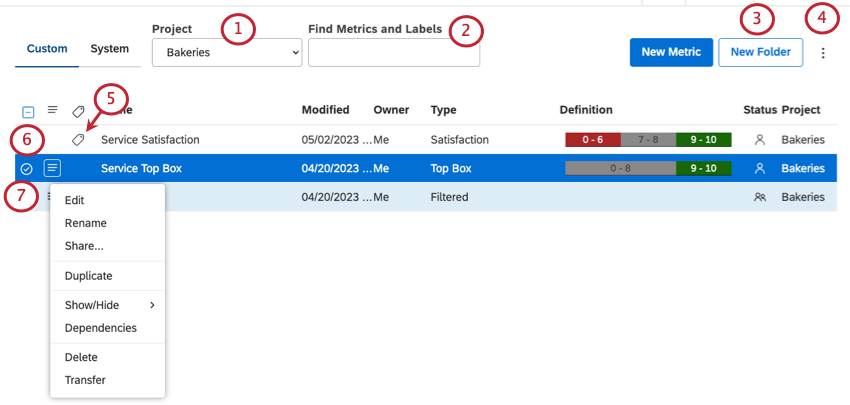Click the tag column header icon
Screen dimensions: 850x405
click(x=78, y=111)
